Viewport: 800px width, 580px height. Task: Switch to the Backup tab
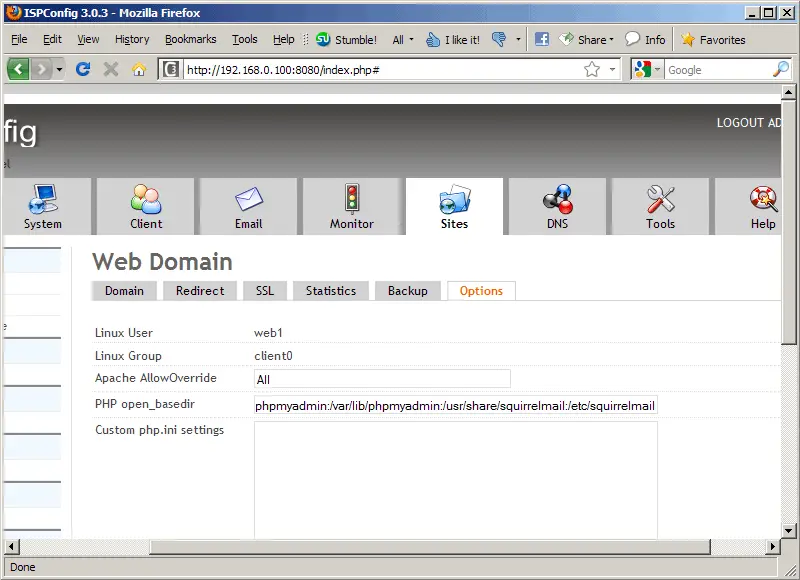pos(408,291)
